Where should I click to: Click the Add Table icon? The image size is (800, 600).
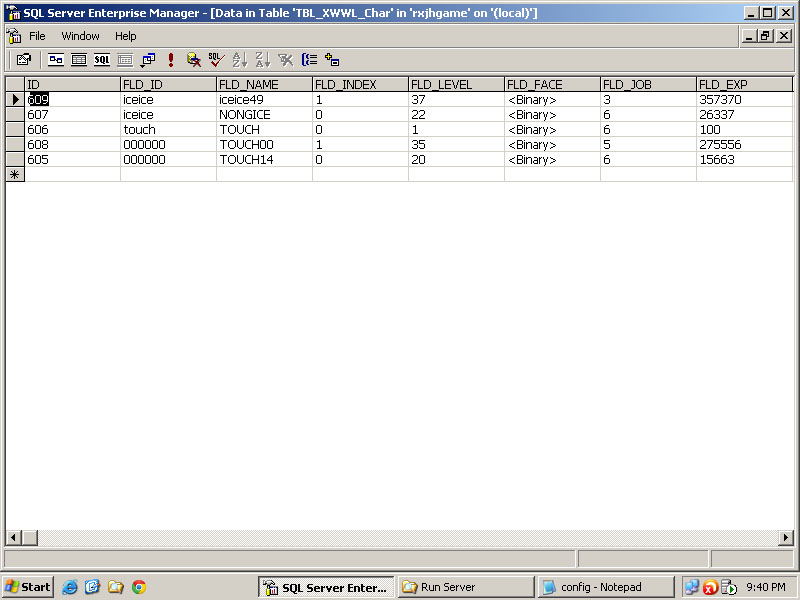pos(332,60)
